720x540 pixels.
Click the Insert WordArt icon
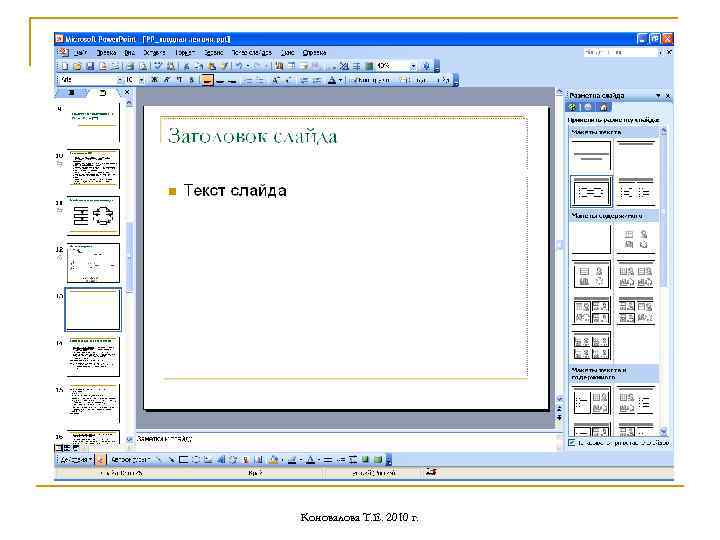click(x=221, y=459)
